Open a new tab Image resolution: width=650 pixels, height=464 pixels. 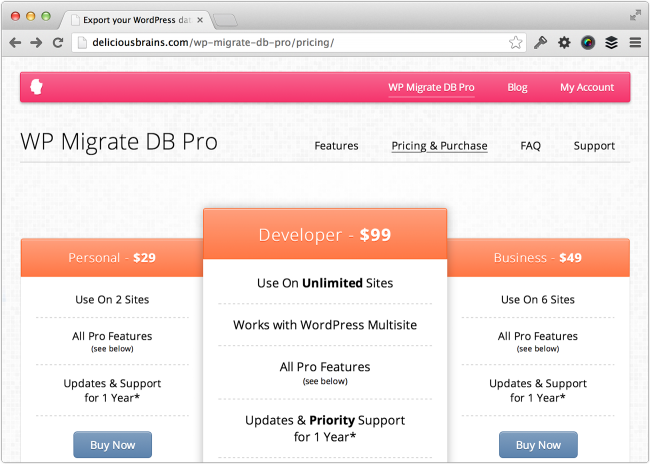pos(225,20)
